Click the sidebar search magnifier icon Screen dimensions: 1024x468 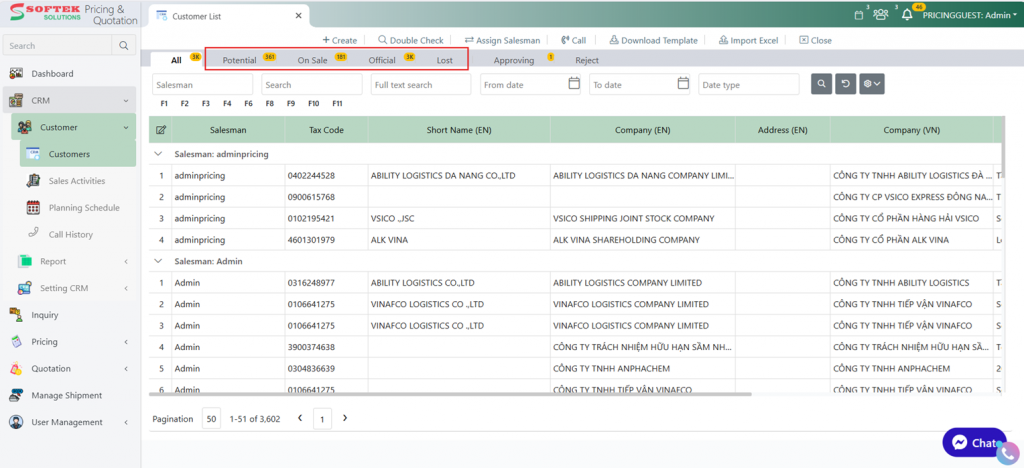(x=123, y=46)
